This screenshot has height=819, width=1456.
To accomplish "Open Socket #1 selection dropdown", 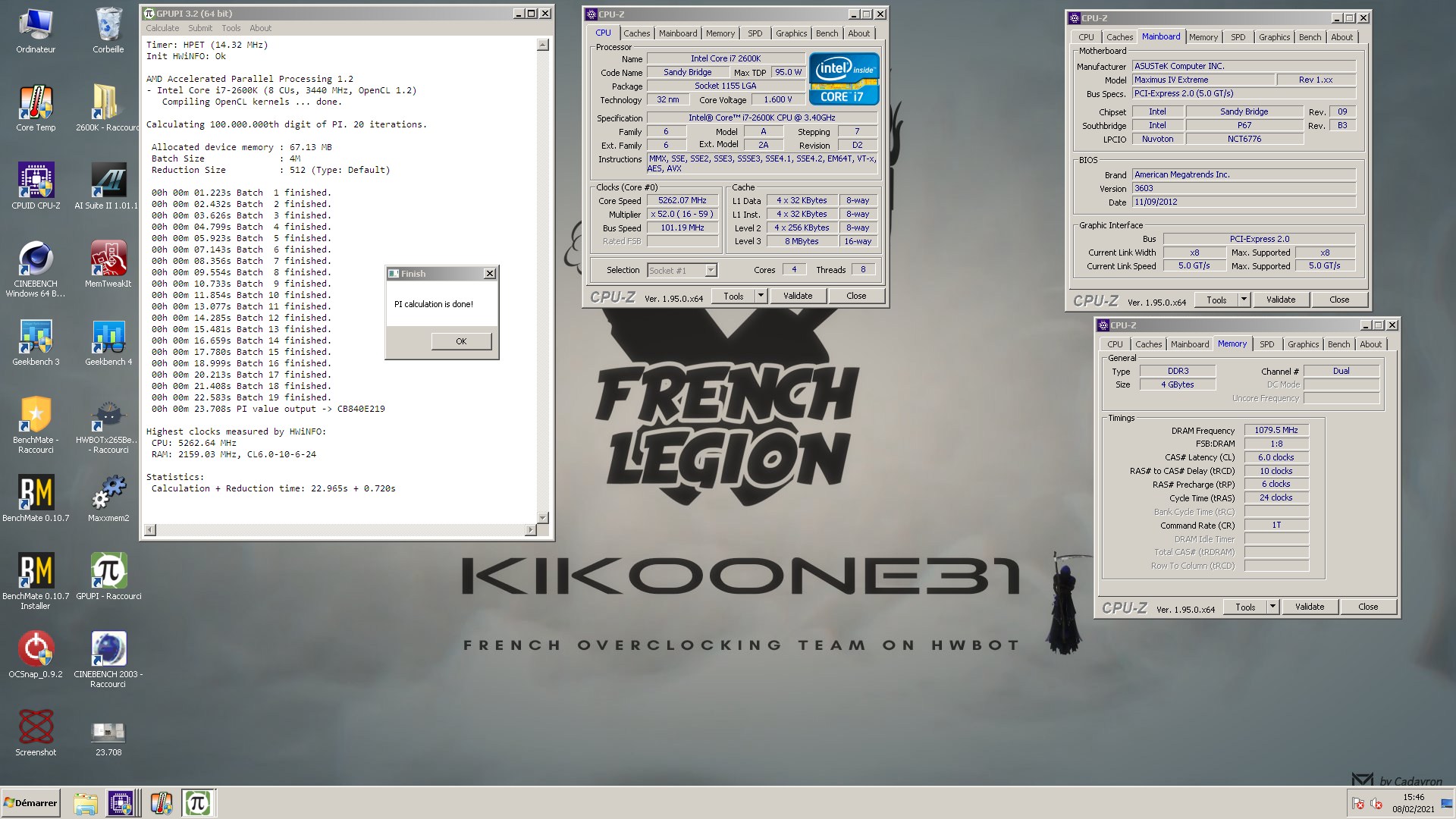I will pos(682,271).
